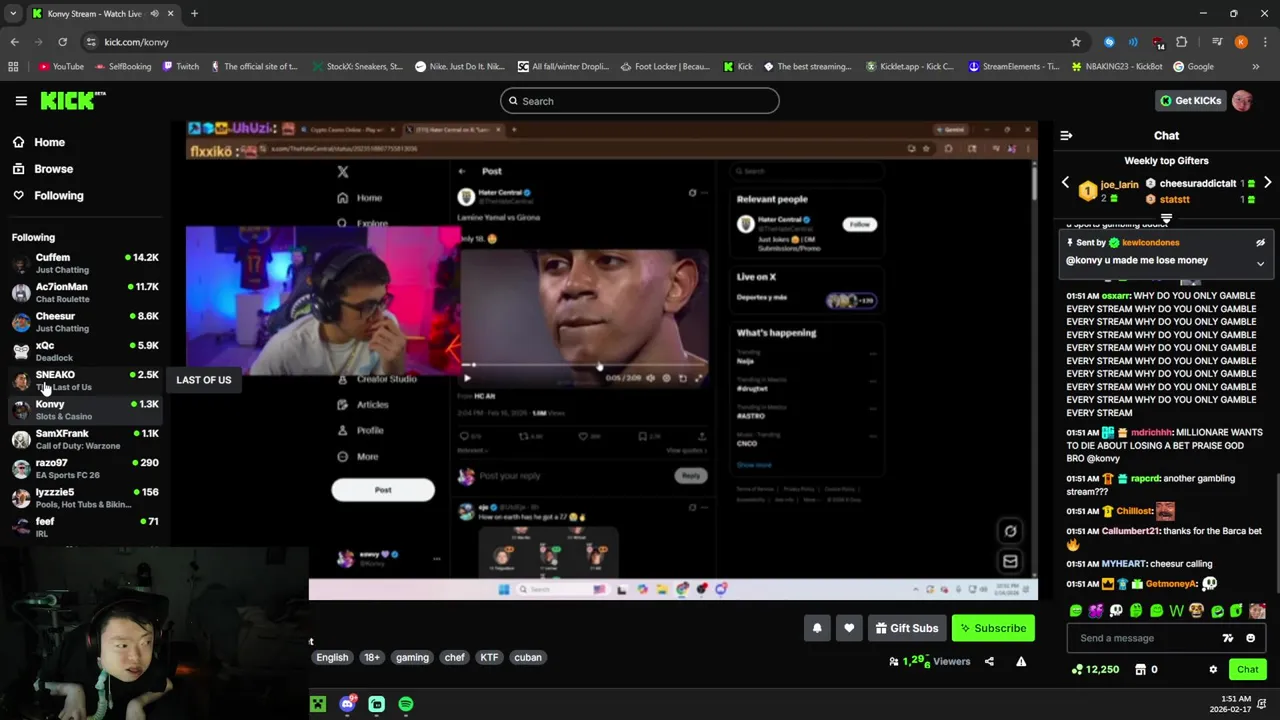Image resolution: width=1280 pixels, height=720 pixels.
Task: Click the Gift Subs button
Action: [907, 628]
